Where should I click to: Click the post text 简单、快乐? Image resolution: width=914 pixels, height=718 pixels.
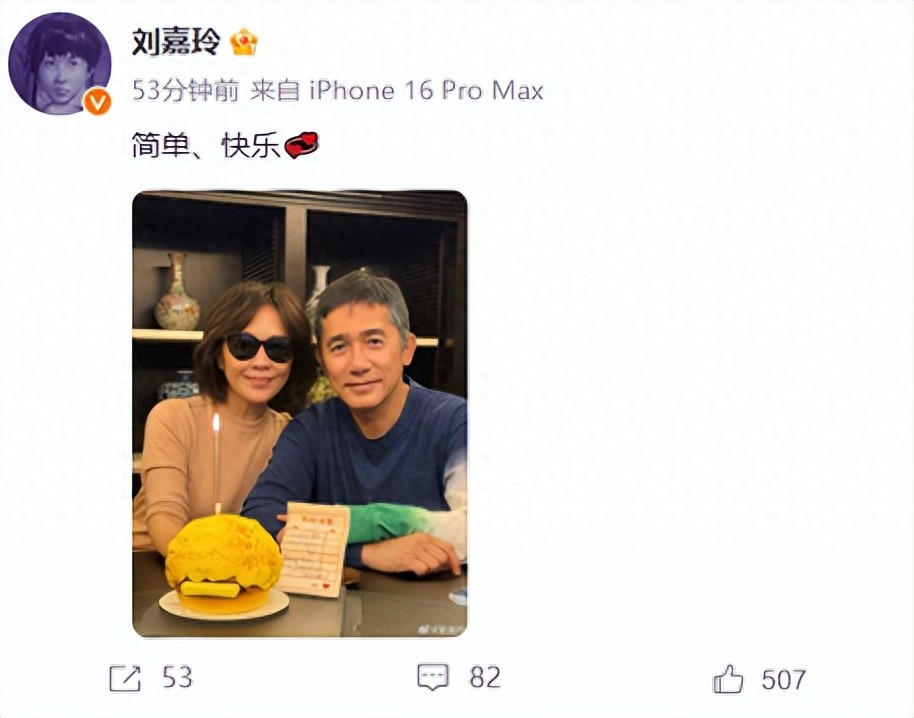(x=206, y=145)
